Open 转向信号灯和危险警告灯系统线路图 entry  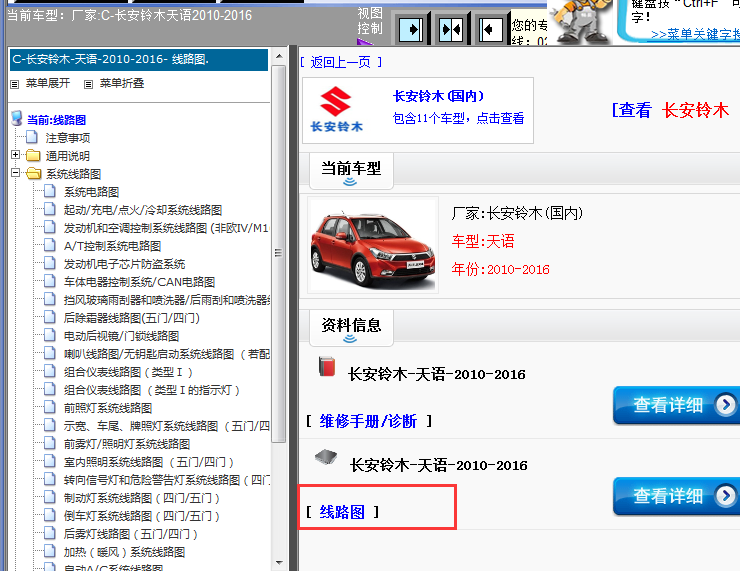coord(167,479)
